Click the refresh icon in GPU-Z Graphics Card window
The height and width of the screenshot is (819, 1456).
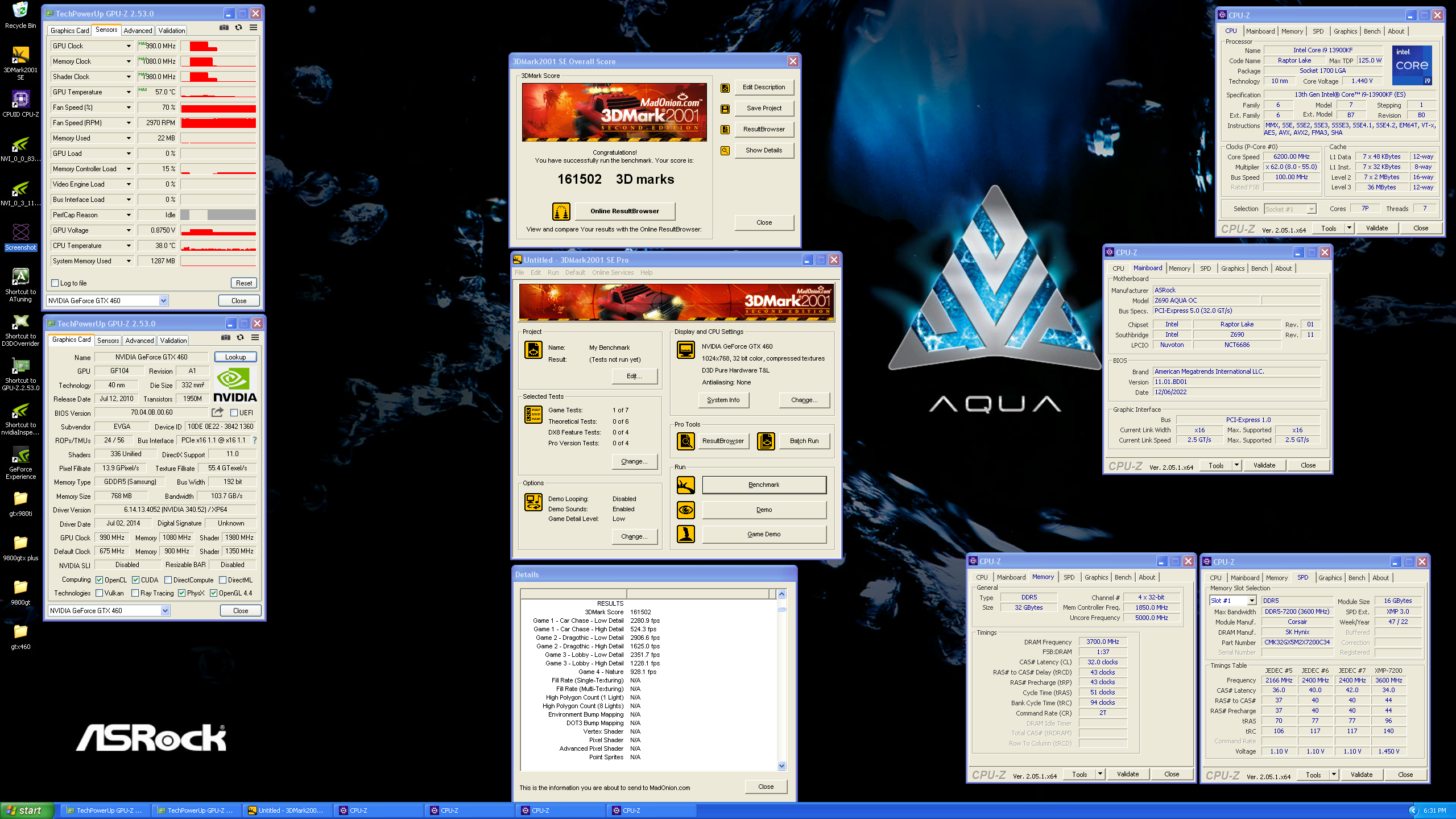pos(241,337)
